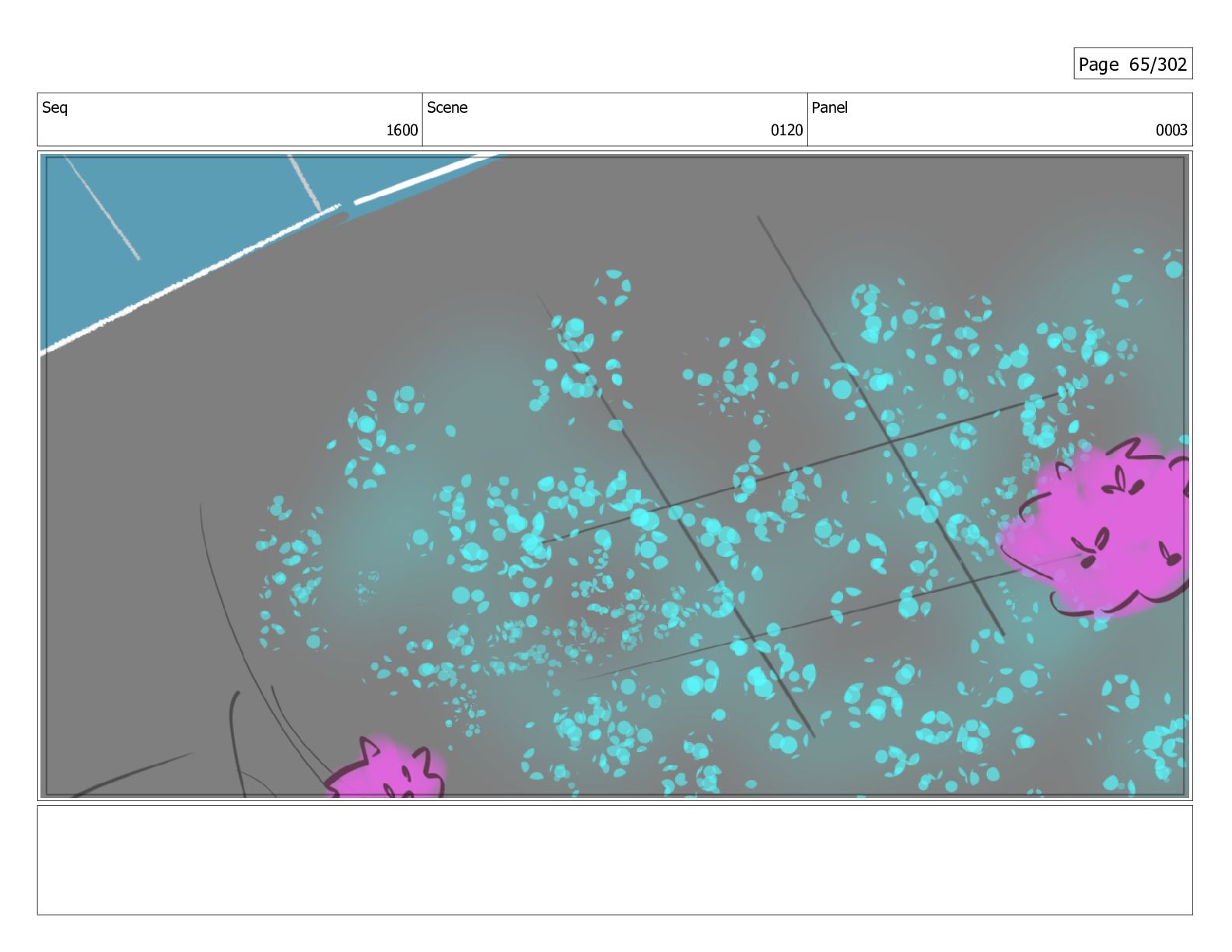Click the Panel label text
This screenshot has height=952, width=1232.
coord(829,107)
